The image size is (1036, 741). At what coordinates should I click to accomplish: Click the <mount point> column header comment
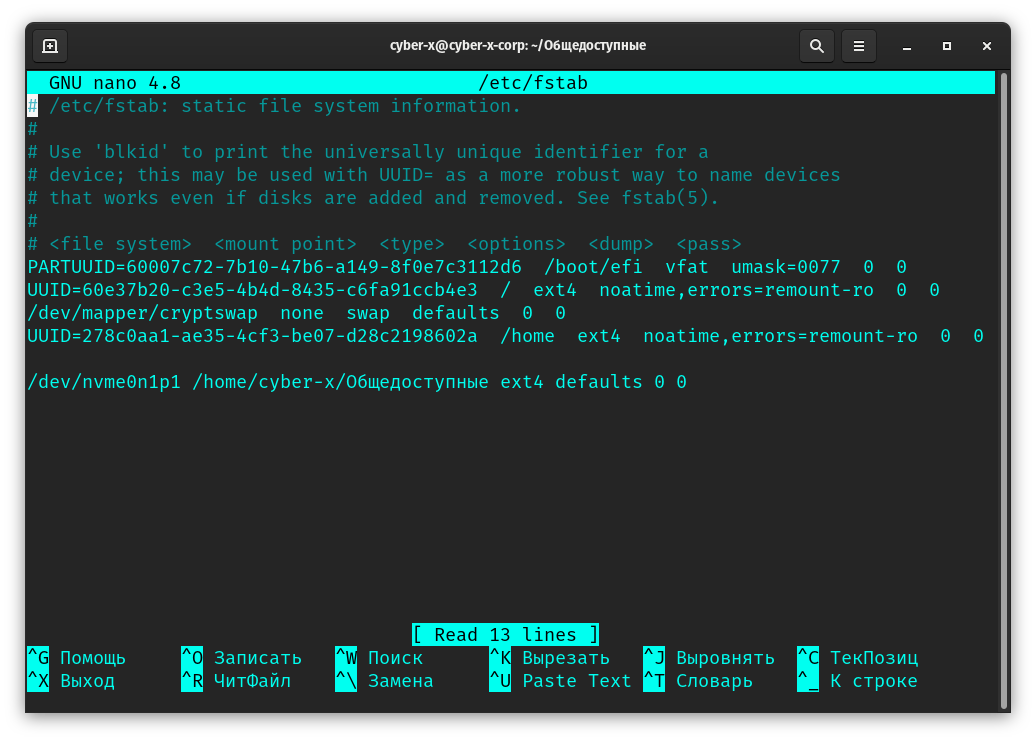click(285, 244)
